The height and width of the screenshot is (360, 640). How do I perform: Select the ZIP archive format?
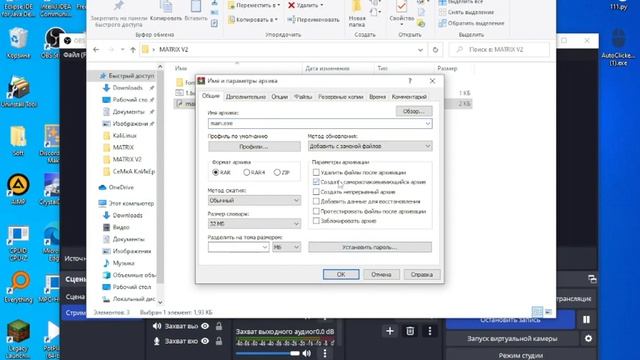(282, 172)
